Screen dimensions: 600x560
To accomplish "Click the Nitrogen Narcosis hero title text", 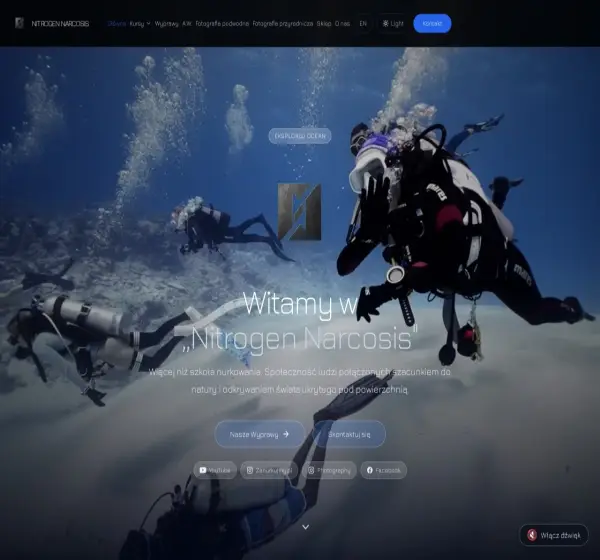I will point(300,339).
